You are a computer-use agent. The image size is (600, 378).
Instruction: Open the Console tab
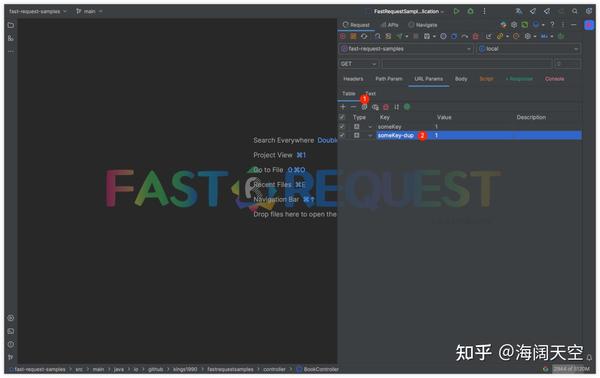click(x=554, y=79)
